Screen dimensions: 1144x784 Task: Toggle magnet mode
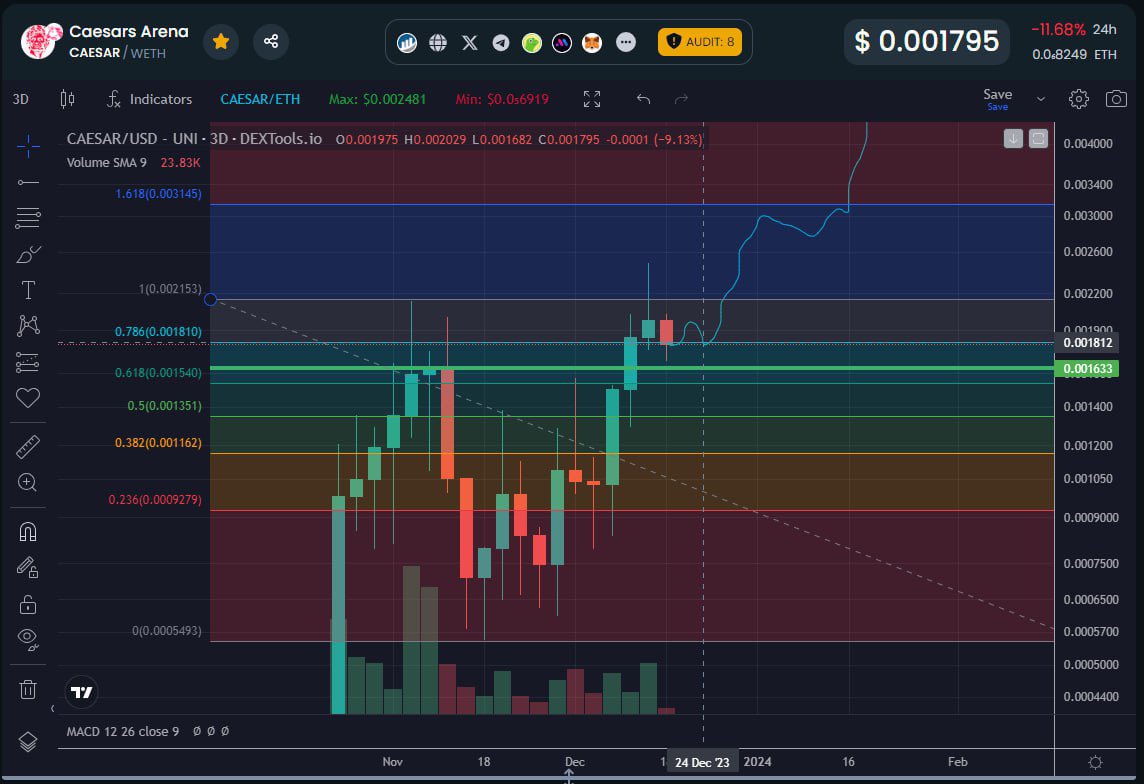tap(28, 532)
